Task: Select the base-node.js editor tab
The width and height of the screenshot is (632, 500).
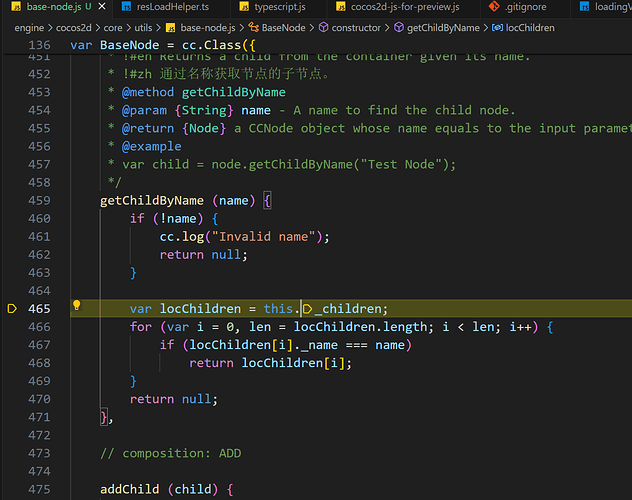Action: (x=56, y=7)
